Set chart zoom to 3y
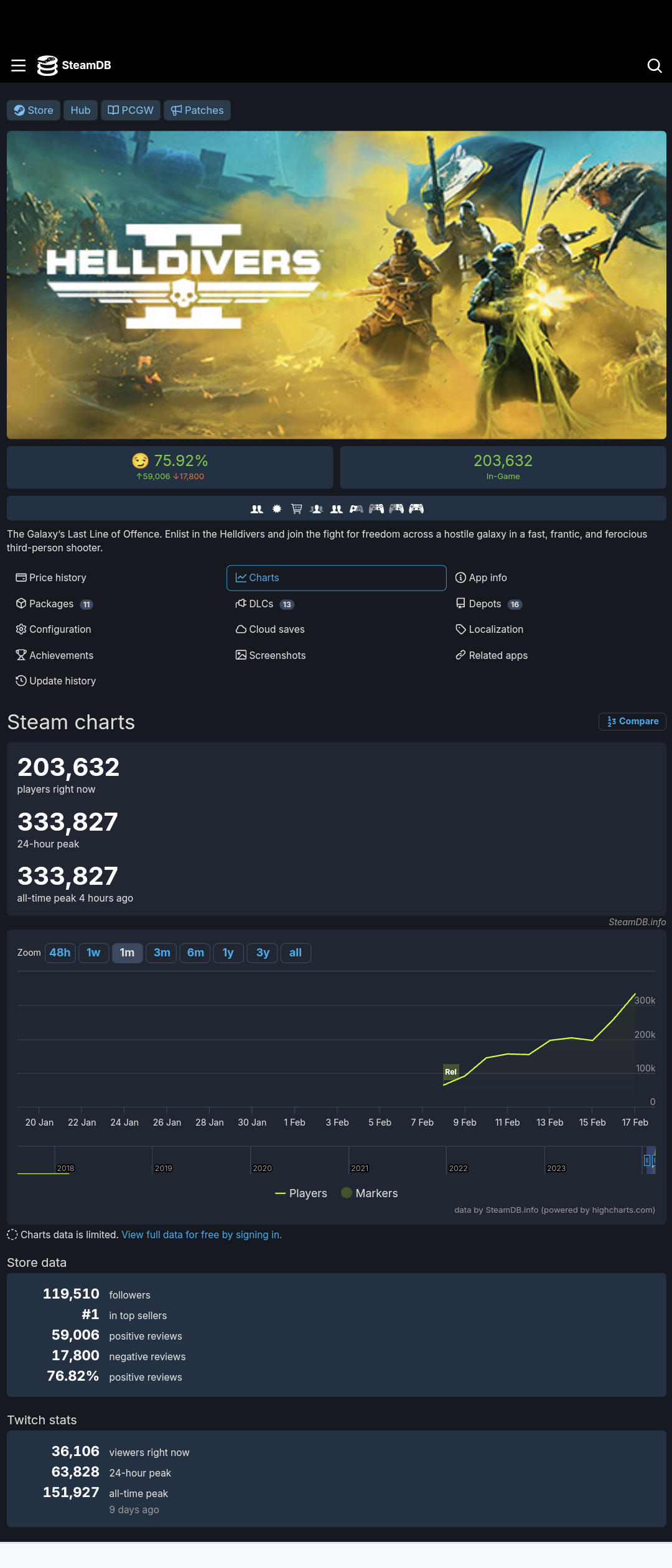The image size is (672, 1568). click(x=263, y=953)
